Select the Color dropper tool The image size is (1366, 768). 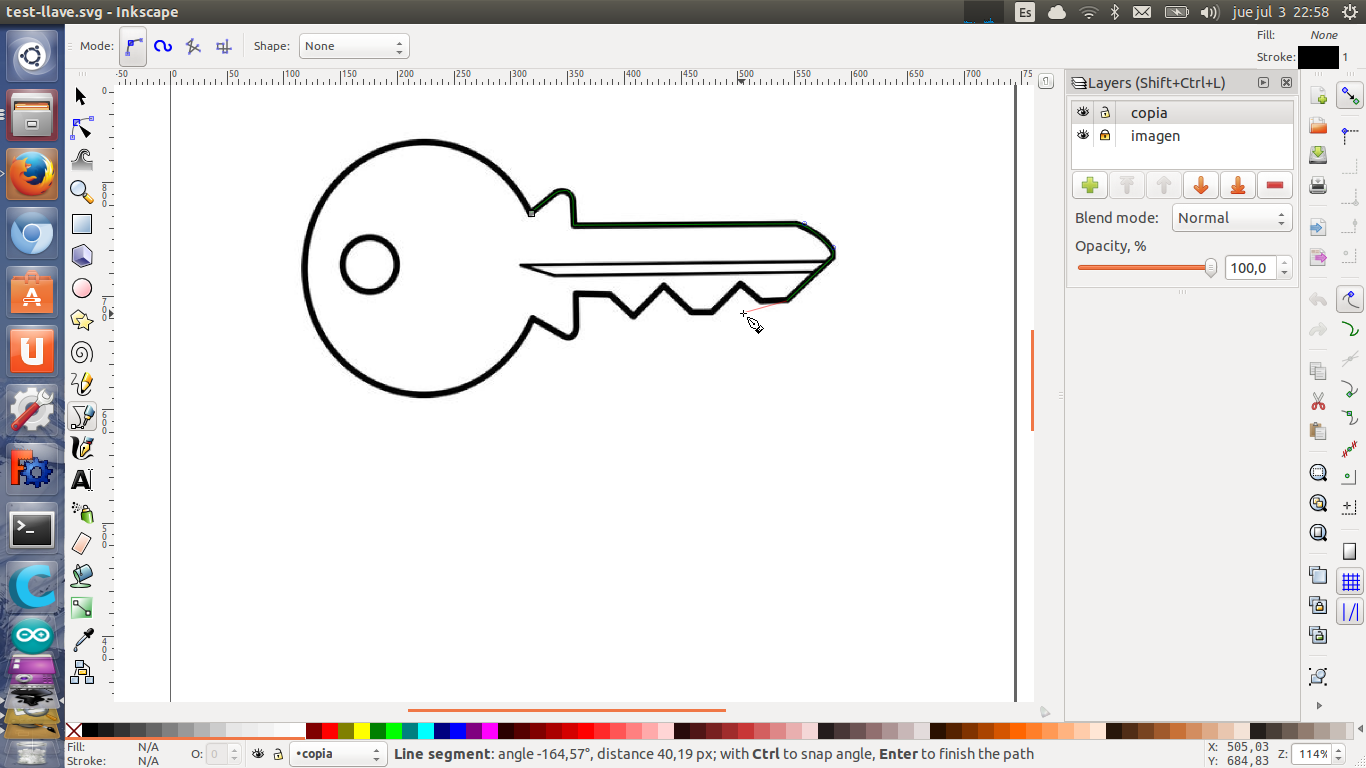pos(81,640)
